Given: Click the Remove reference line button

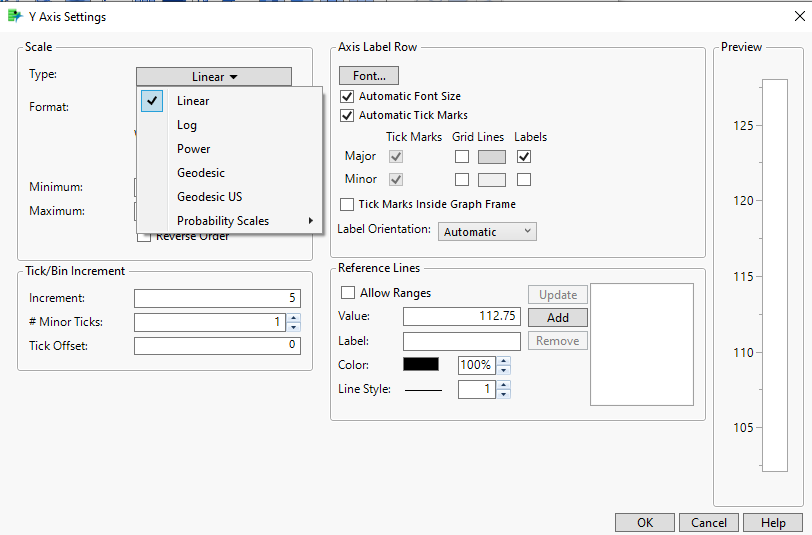Looking at the screenshot, I should tap(558, 341).
